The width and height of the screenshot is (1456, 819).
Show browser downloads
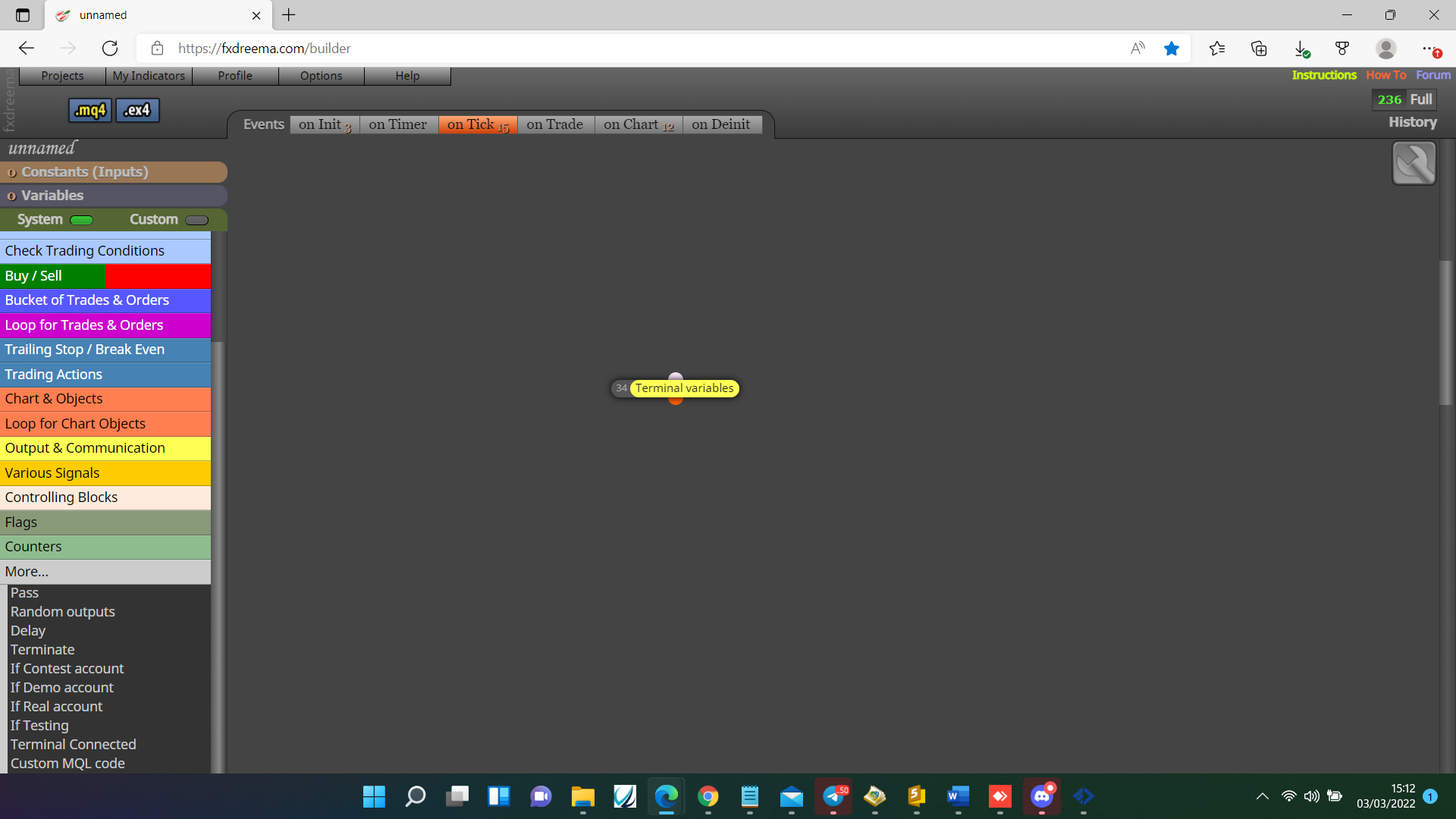click(1301, 49)
